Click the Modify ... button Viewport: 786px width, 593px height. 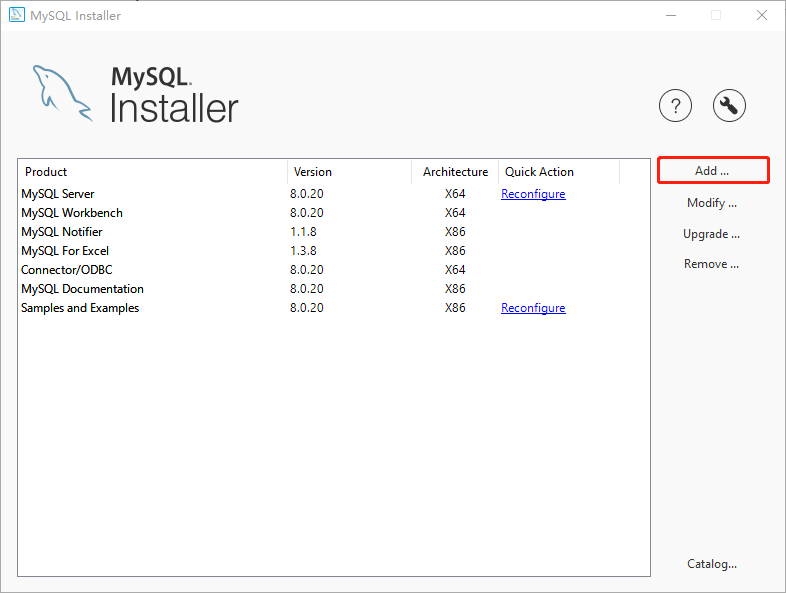point(712,203)
